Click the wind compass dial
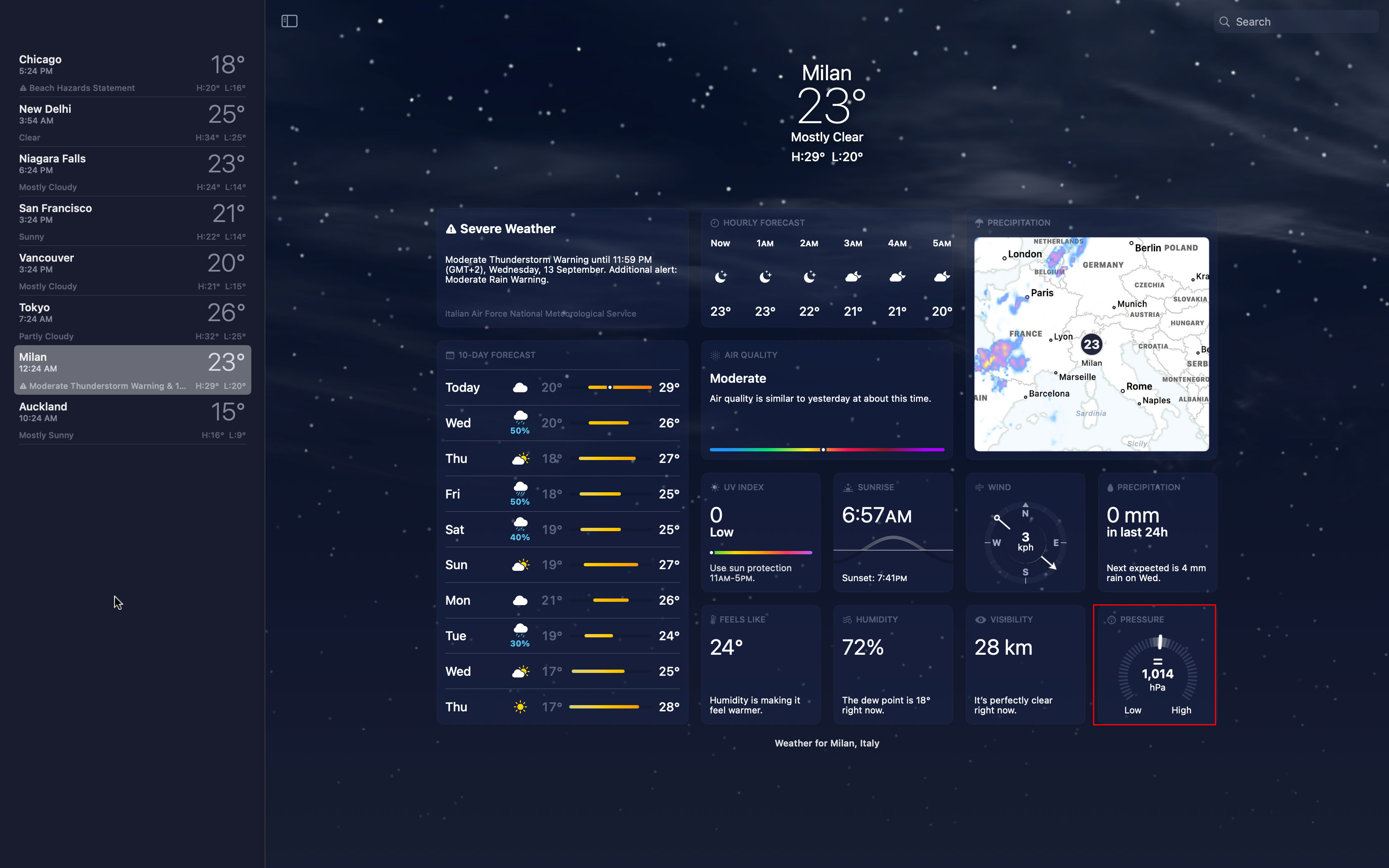This screenshot has width=1389, height=868. (x=1025, y=542)
